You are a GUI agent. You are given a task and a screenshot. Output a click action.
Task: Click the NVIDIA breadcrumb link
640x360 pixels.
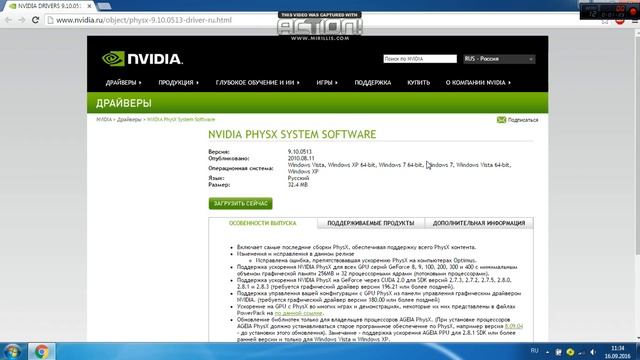coord(104,120)
